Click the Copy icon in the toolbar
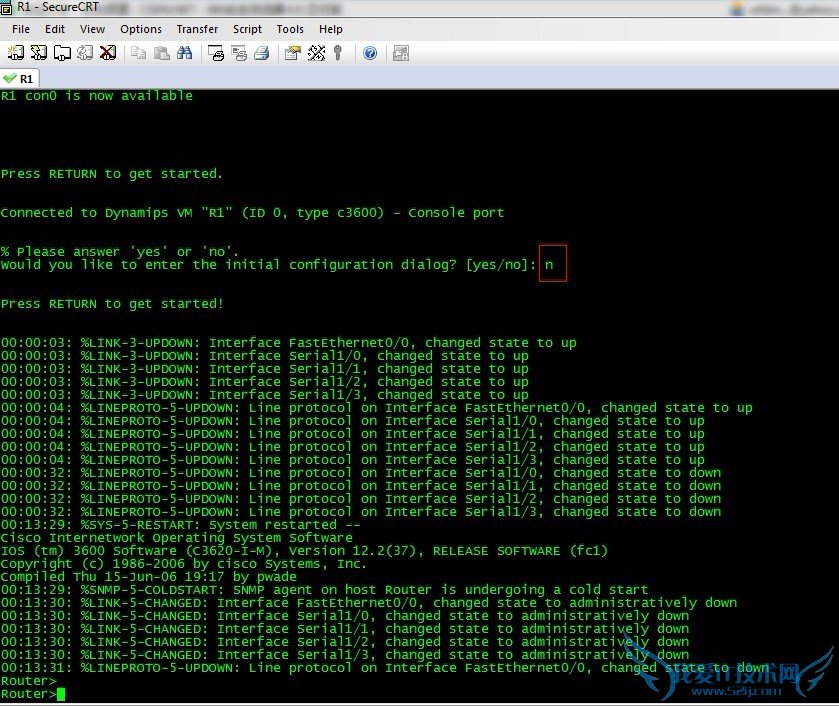The width and height of the screenshot is (839, 706). [x=138, y=53]
